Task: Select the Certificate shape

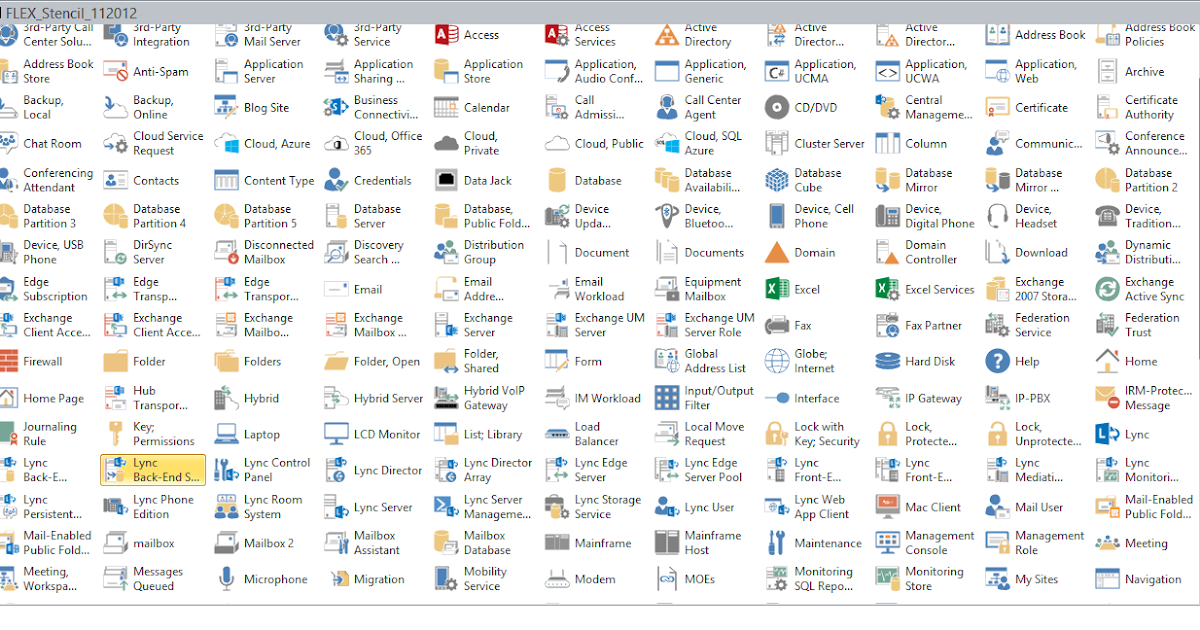Action: click(x=1027, y=107)
